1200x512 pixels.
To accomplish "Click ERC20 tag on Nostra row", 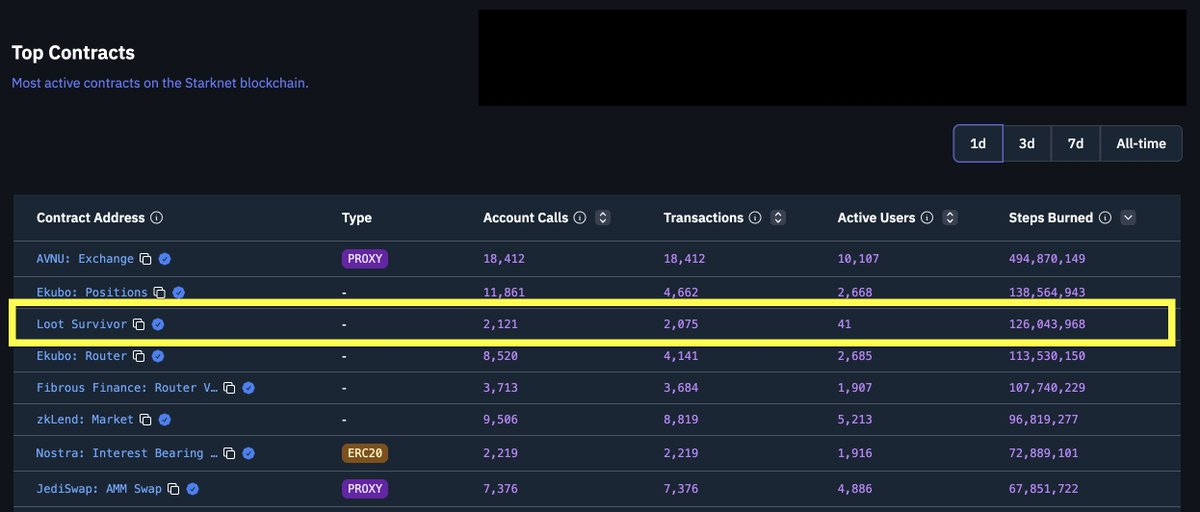I will coord(364,453).
